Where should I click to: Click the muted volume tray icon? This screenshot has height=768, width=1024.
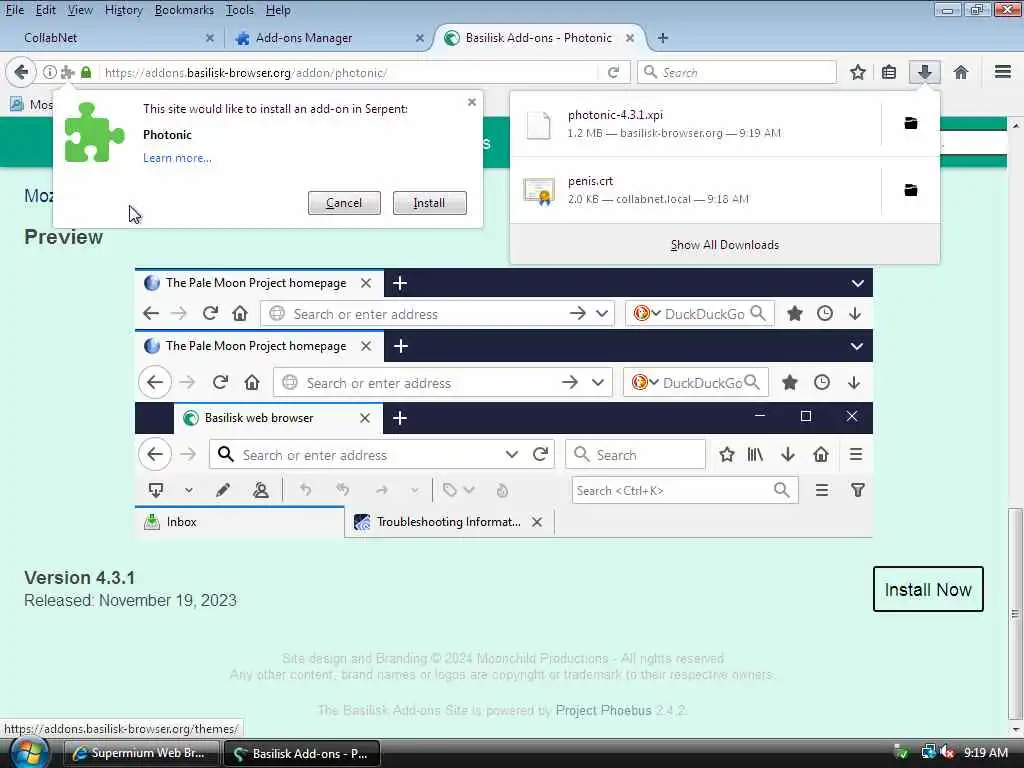tap(948, 753)
